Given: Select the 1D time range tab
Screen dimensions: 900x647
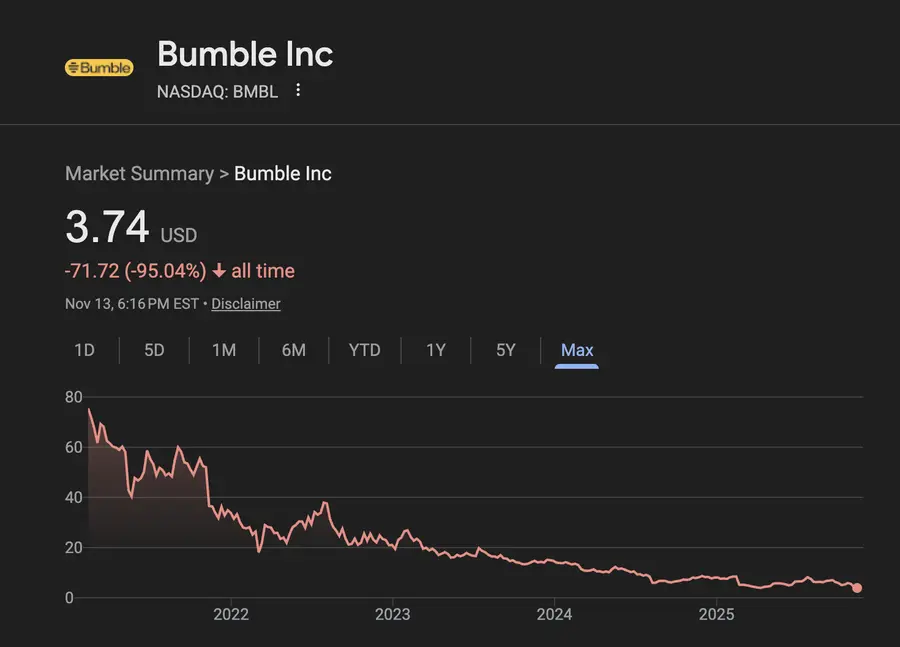Looking at the screenshot, I should click(x=85, y=350).
